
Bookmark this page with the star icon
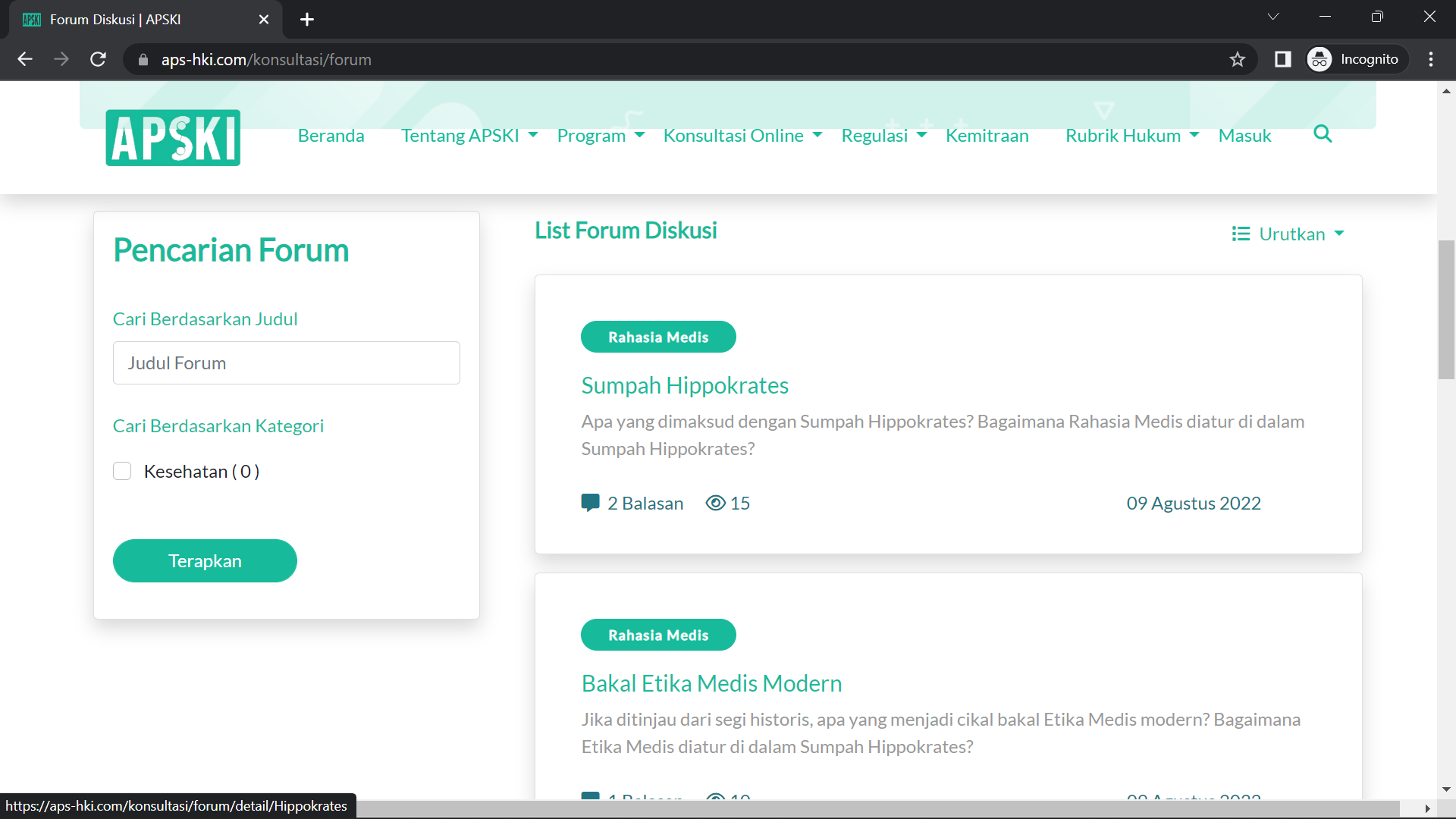pos(1238,59)
